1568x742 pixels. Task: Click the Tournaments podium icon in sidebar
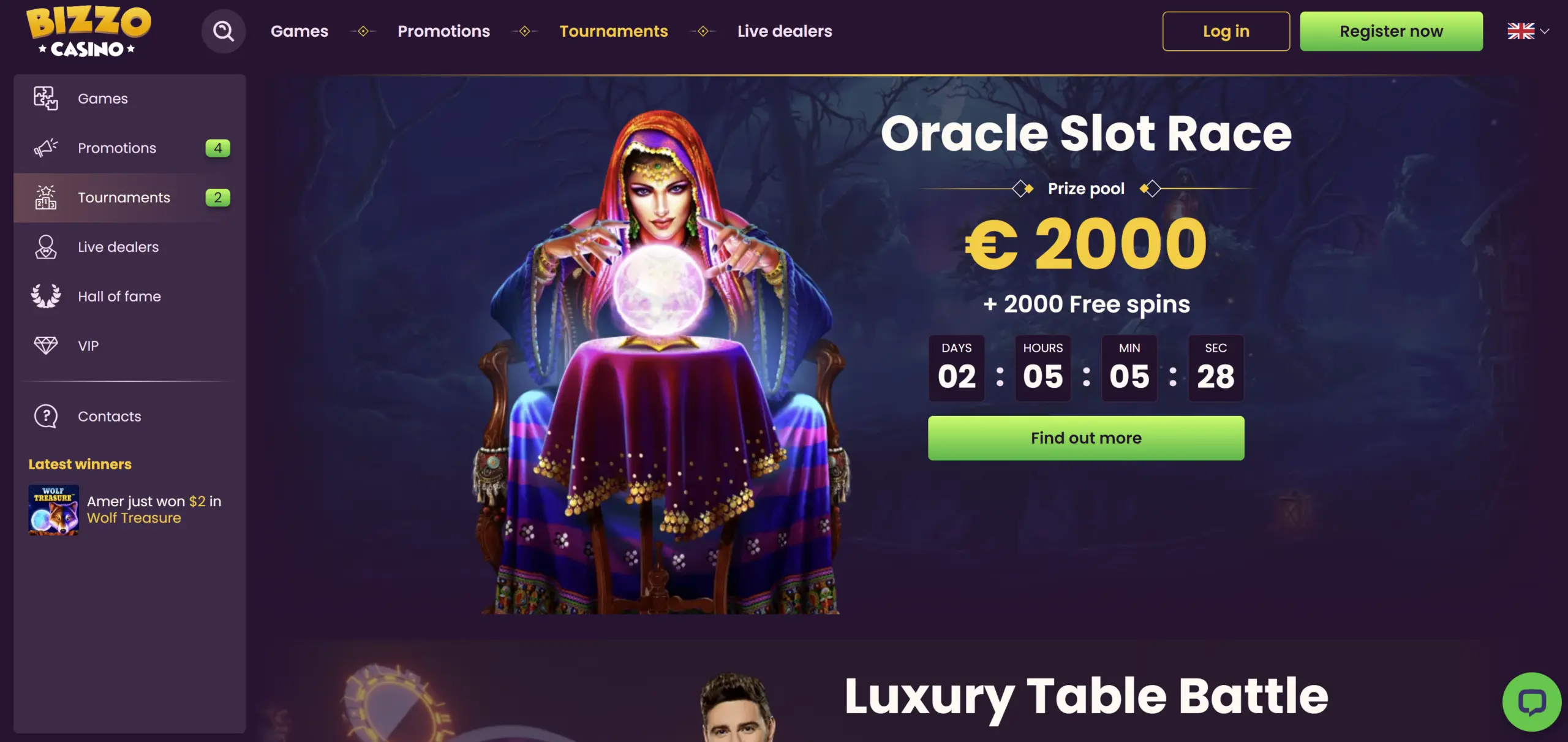[46, 197]
